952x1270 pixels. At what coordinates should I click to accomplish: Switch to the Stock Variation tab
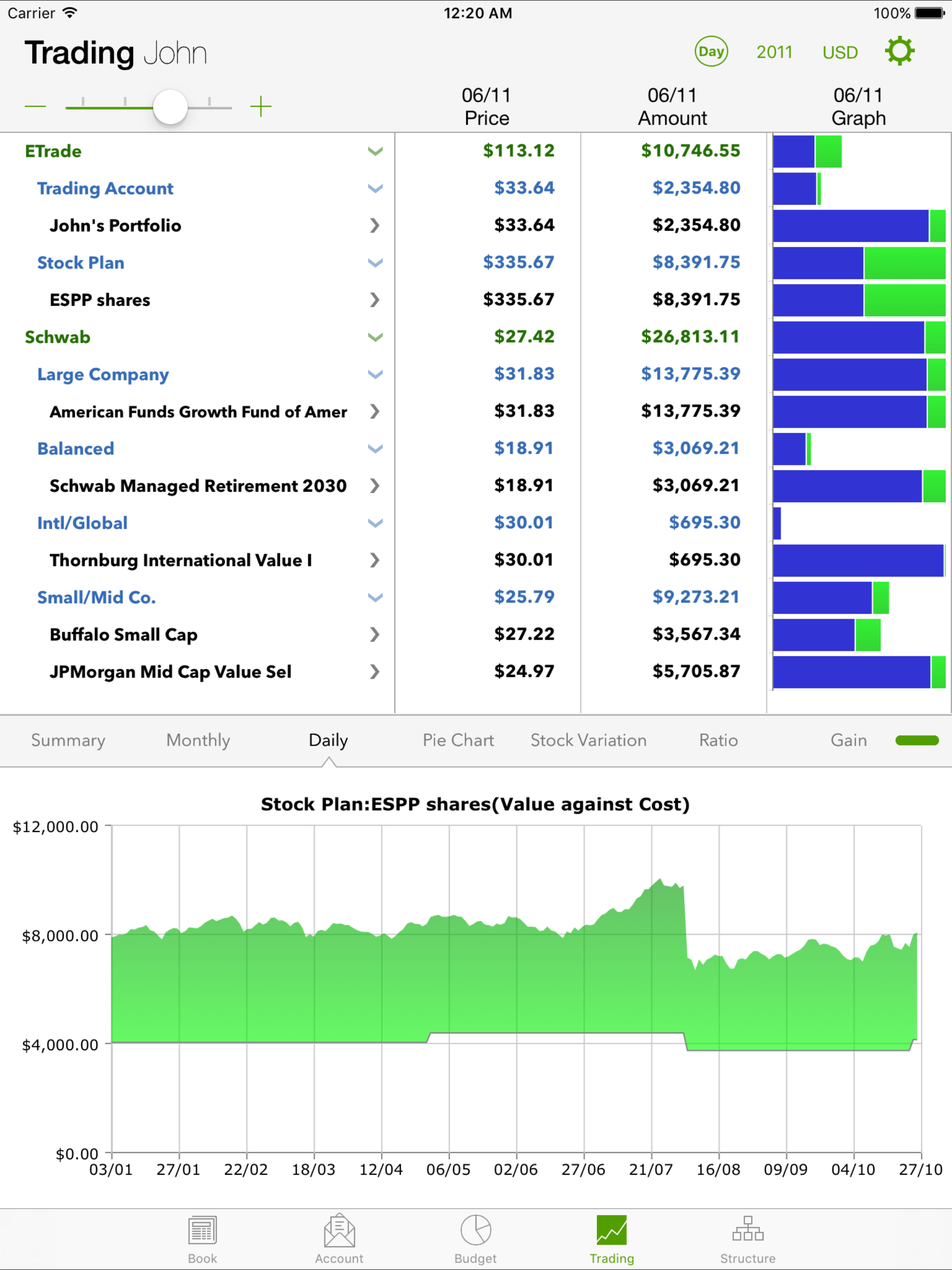point(588,741)
